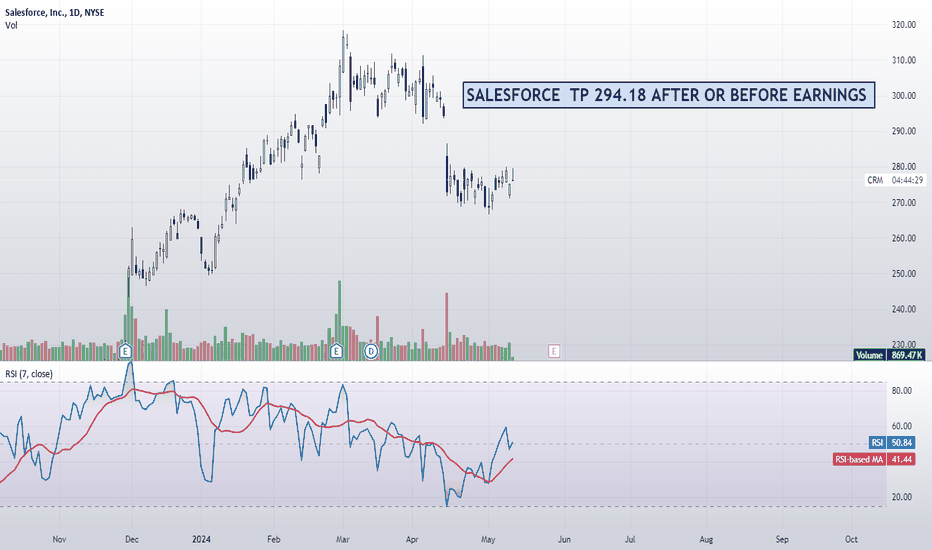Open the dividend D marker on the chart
Image resolution: width=932 pixels, height=550 pixels.
point(371,351)
